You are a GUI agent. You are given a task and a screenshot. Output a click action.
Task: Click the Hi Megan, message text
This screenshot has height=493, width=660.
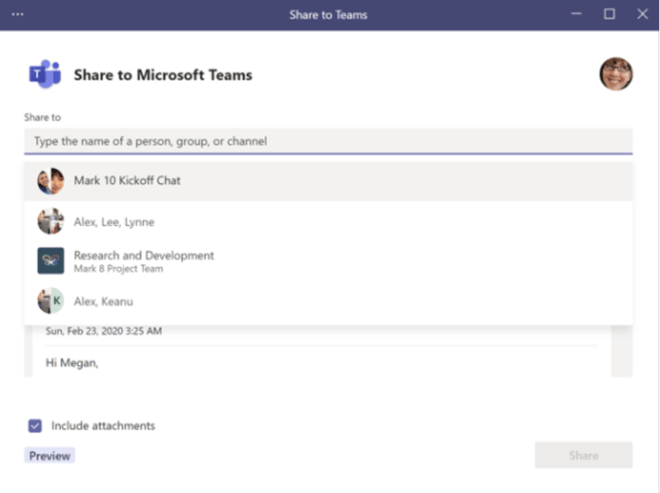pyautogui.click(x=72, y=363)
